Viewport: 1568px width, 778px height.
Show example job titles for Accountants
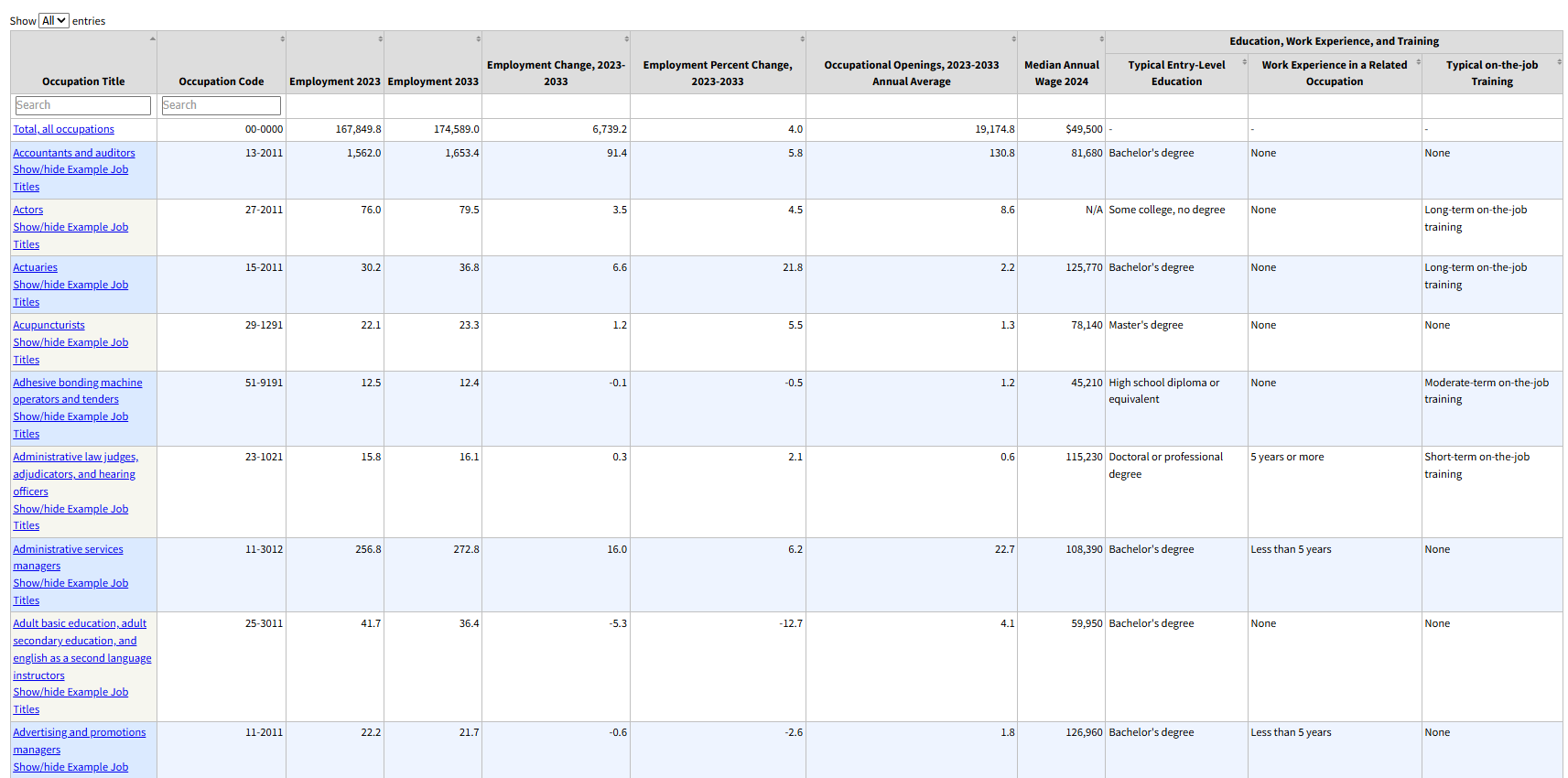(x=70, y=178)
